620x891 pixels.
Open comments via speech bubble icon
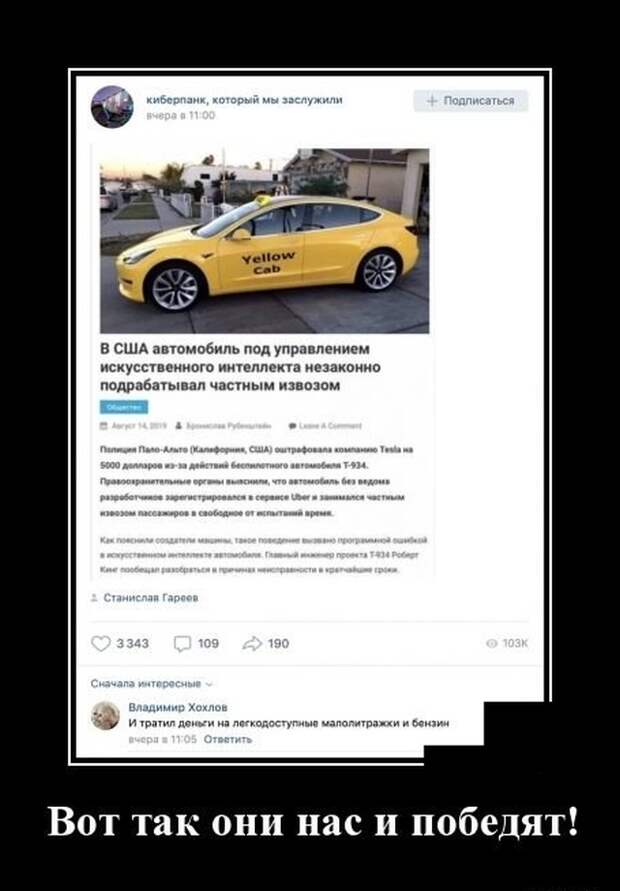point(182,644)
